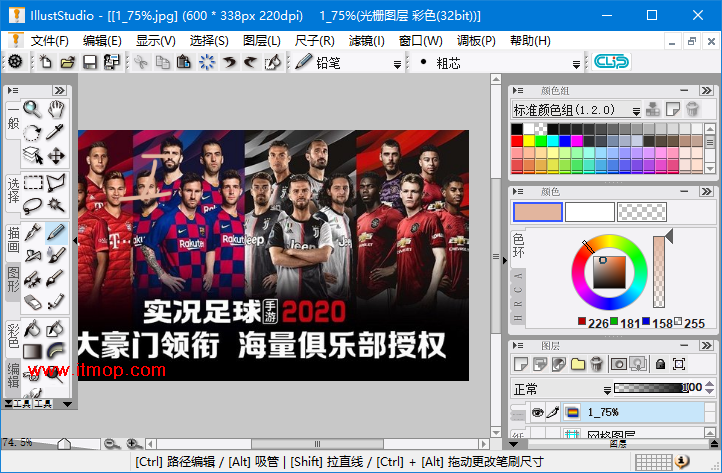Pick the eyedropper tool in the tool panel
This screenshot has height=473, width=722.
point(55,132)
